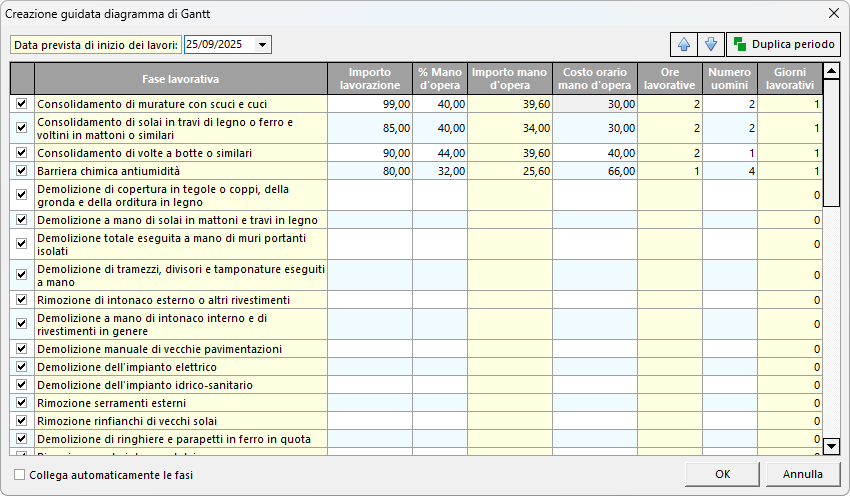
Task: Select Demolizione dell'impianto elettrico row
Action: pyautogui.click(x=180, y=367)
